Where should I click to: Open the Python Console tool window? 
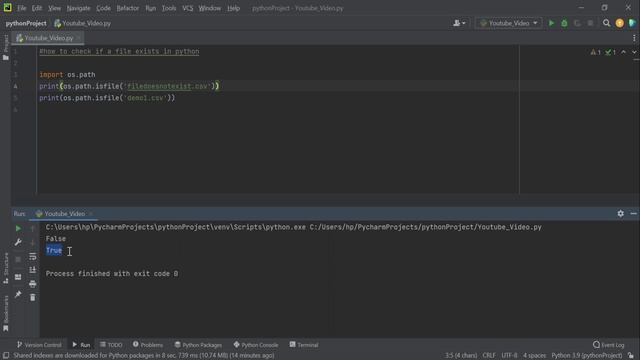click(x=256, y=345)
